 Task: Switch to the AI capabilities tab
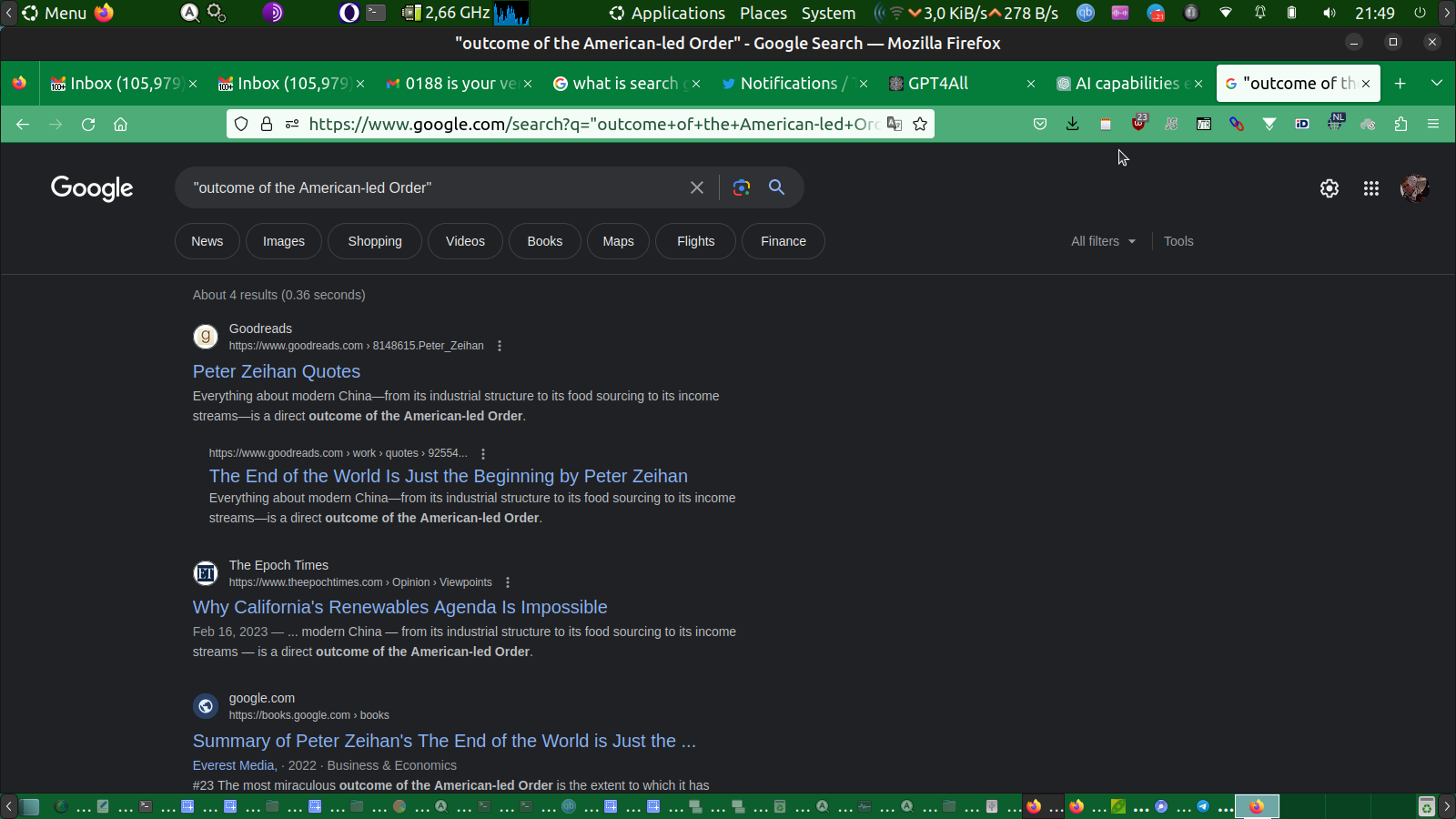[x=1128, y=84]
